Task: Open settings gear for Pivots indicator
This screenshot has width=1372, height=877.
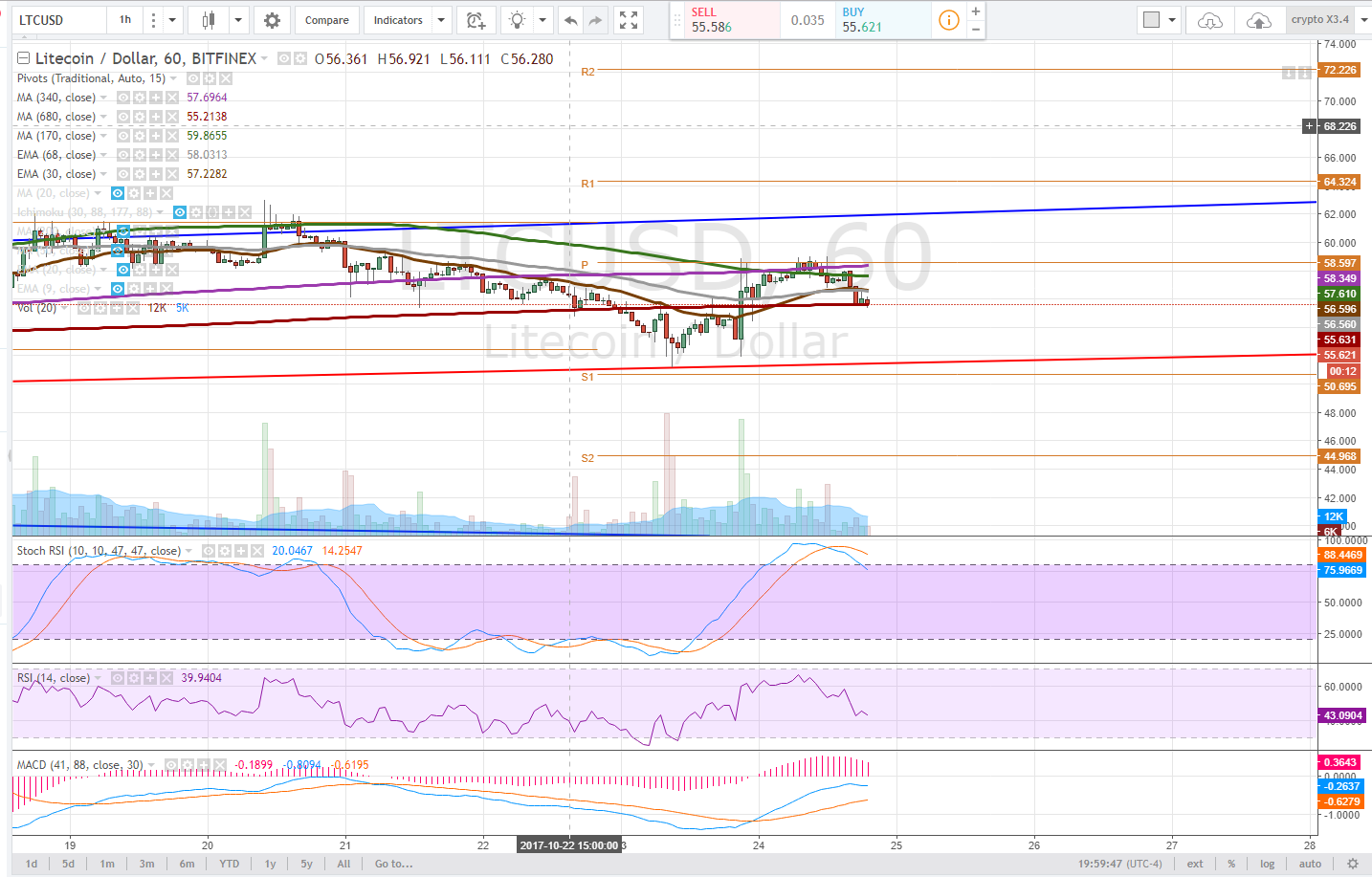Action: [x=210, y=78]
